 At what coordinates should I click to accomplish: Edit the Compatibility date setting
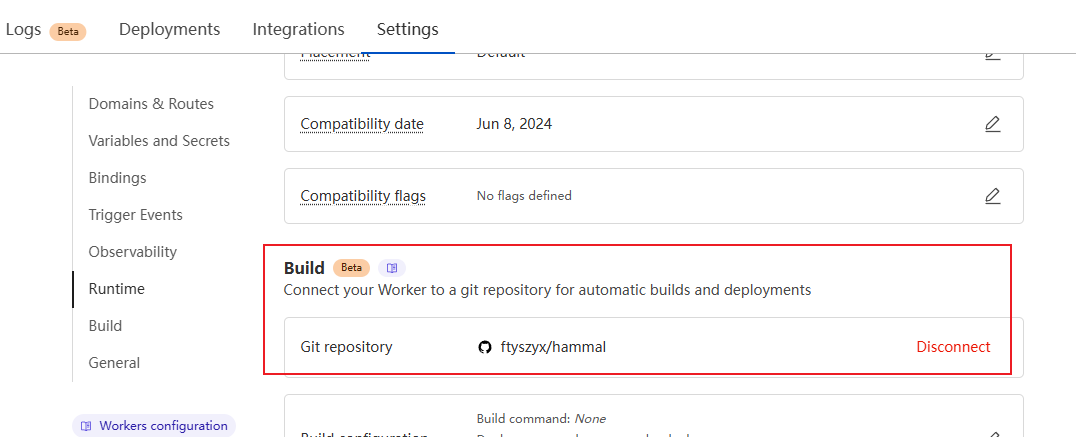(992, 124)
